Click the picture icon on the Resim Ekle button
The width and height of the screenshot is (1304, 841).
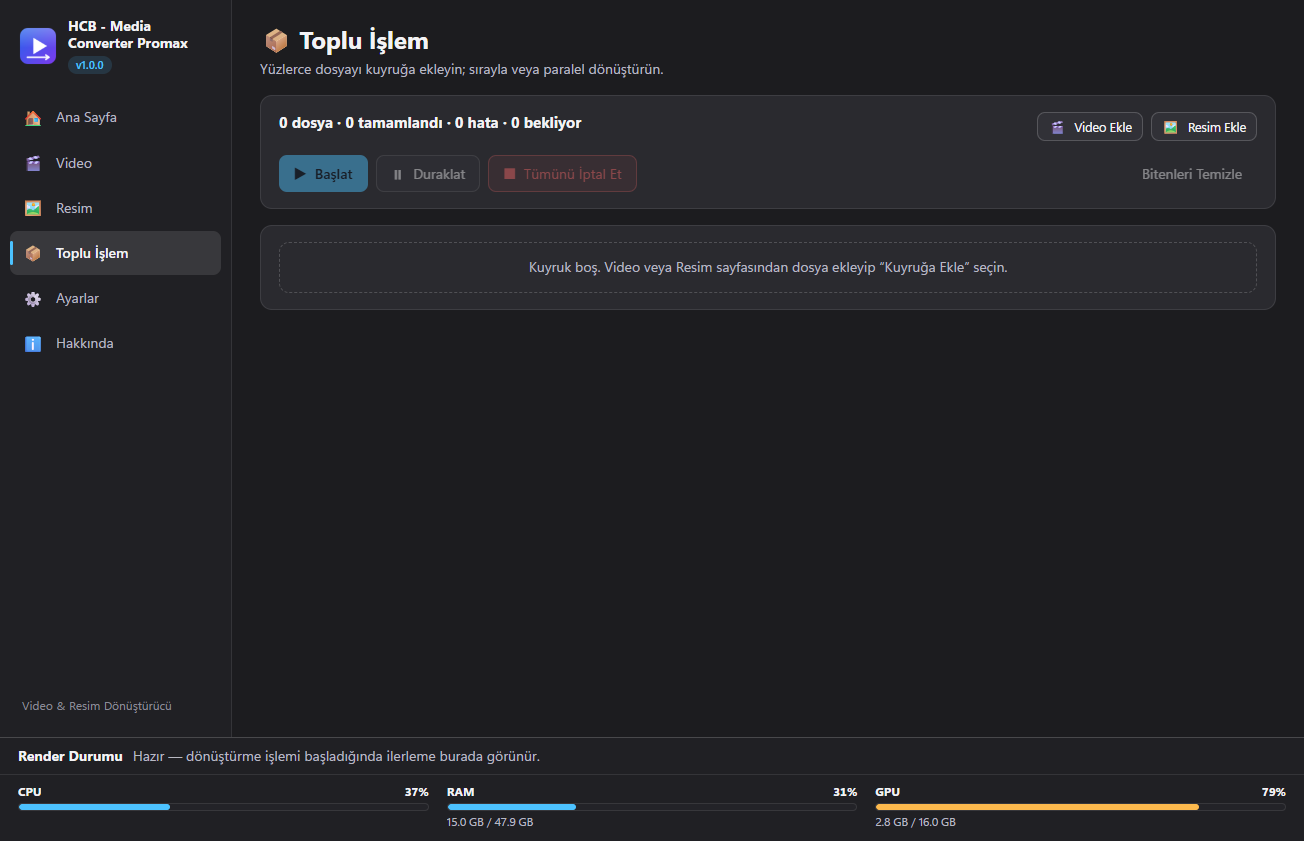[x=1171, y=127]
